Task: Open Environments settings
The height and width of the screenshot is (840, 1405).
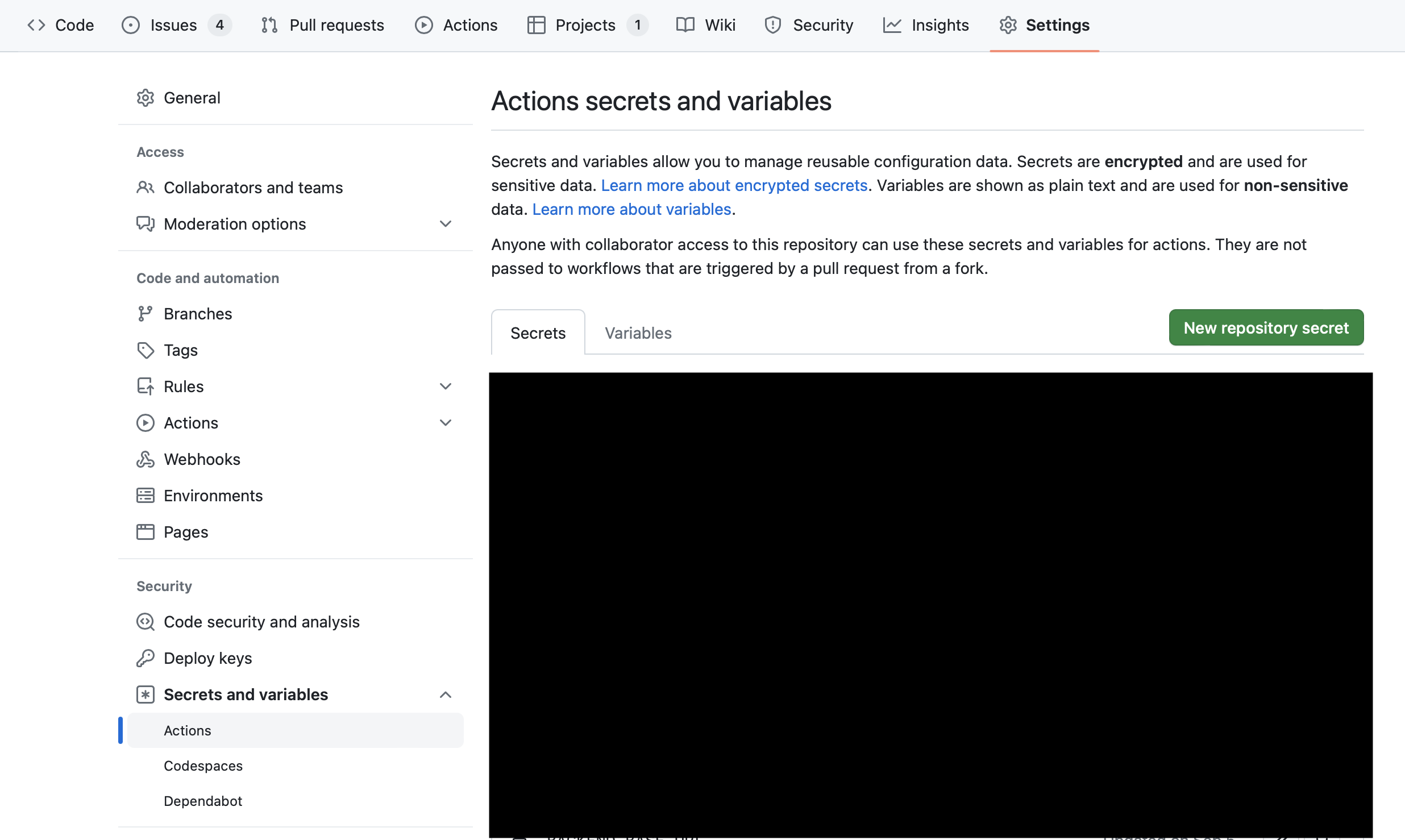Action: pyautogui.click(x=296, y=496)
